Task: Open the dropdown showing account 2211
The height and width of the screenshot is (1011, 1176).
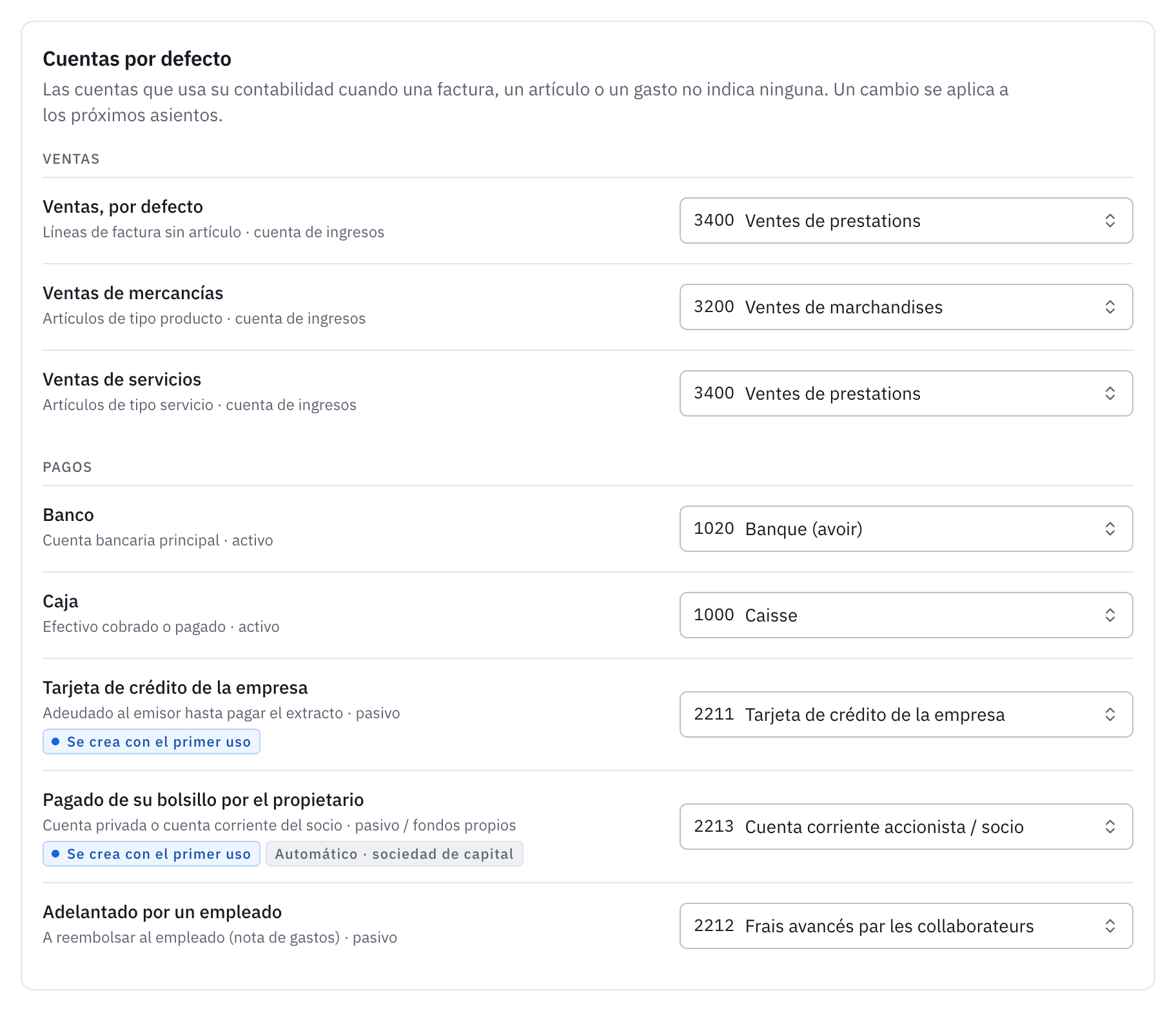Action: [x=906, y=714]
